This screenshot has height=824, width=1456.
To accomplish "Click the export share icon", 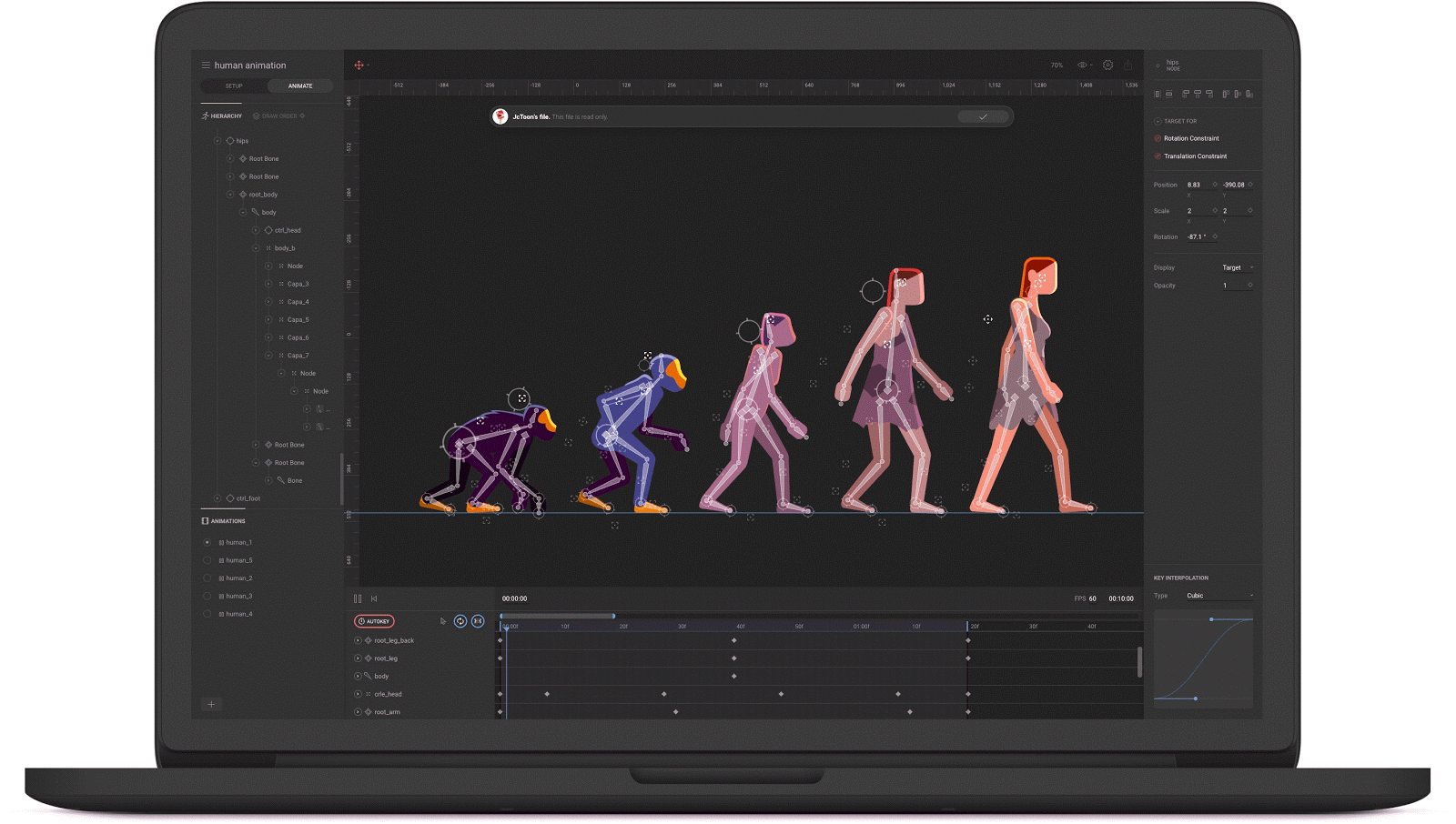I will pos(1127,65).
